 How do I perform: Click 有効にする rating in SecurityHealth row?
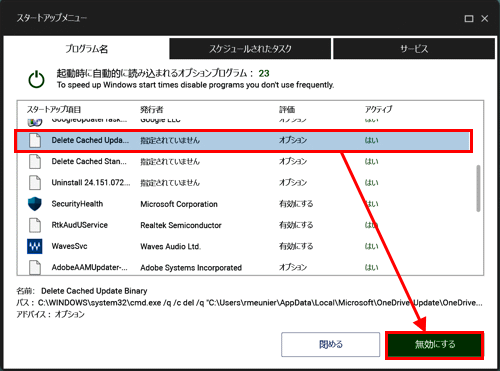[x=296, y=204]
